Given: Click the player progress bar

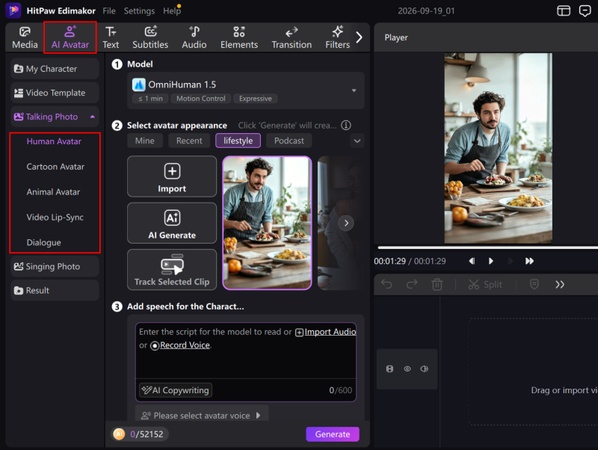Looking at the screenshot, I should (488, 248).
